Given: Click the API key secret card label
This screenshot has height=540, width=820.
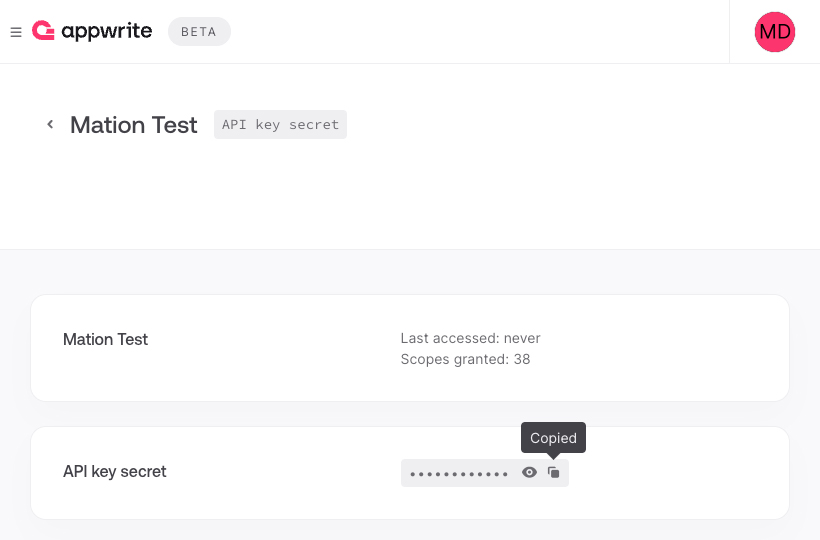Looking at the screenshot, I should click(115, 472).
